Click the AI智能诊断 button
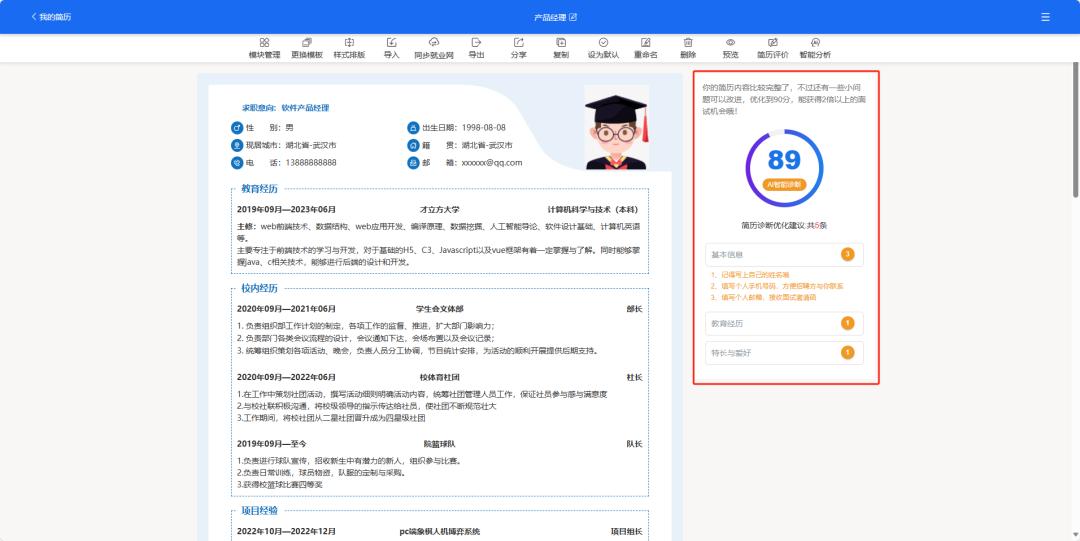 [784, 185]
